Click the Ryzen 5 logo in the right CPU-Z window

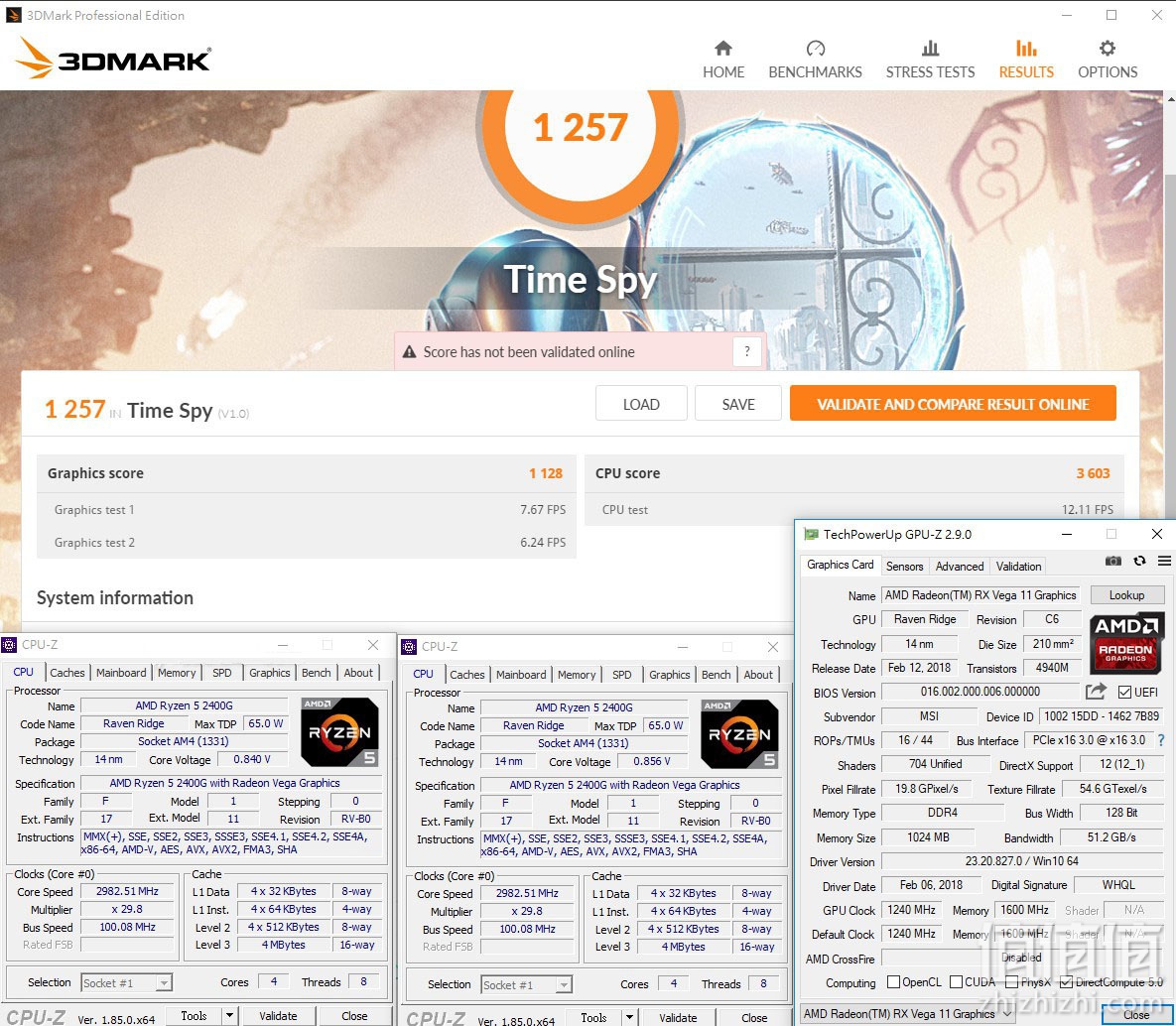(739, 734)
